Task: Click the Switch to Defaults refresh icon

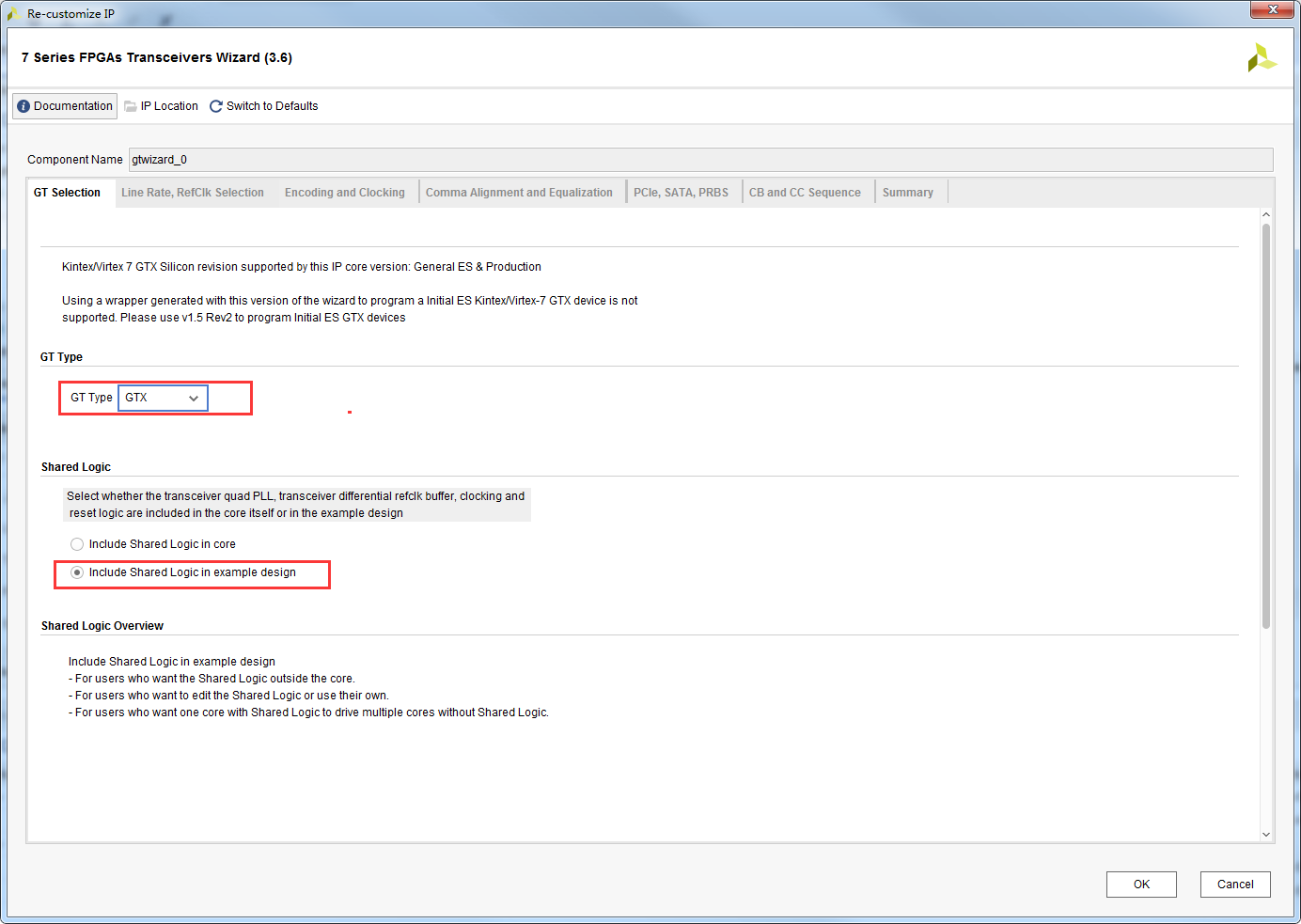Action: click(216, 106)
